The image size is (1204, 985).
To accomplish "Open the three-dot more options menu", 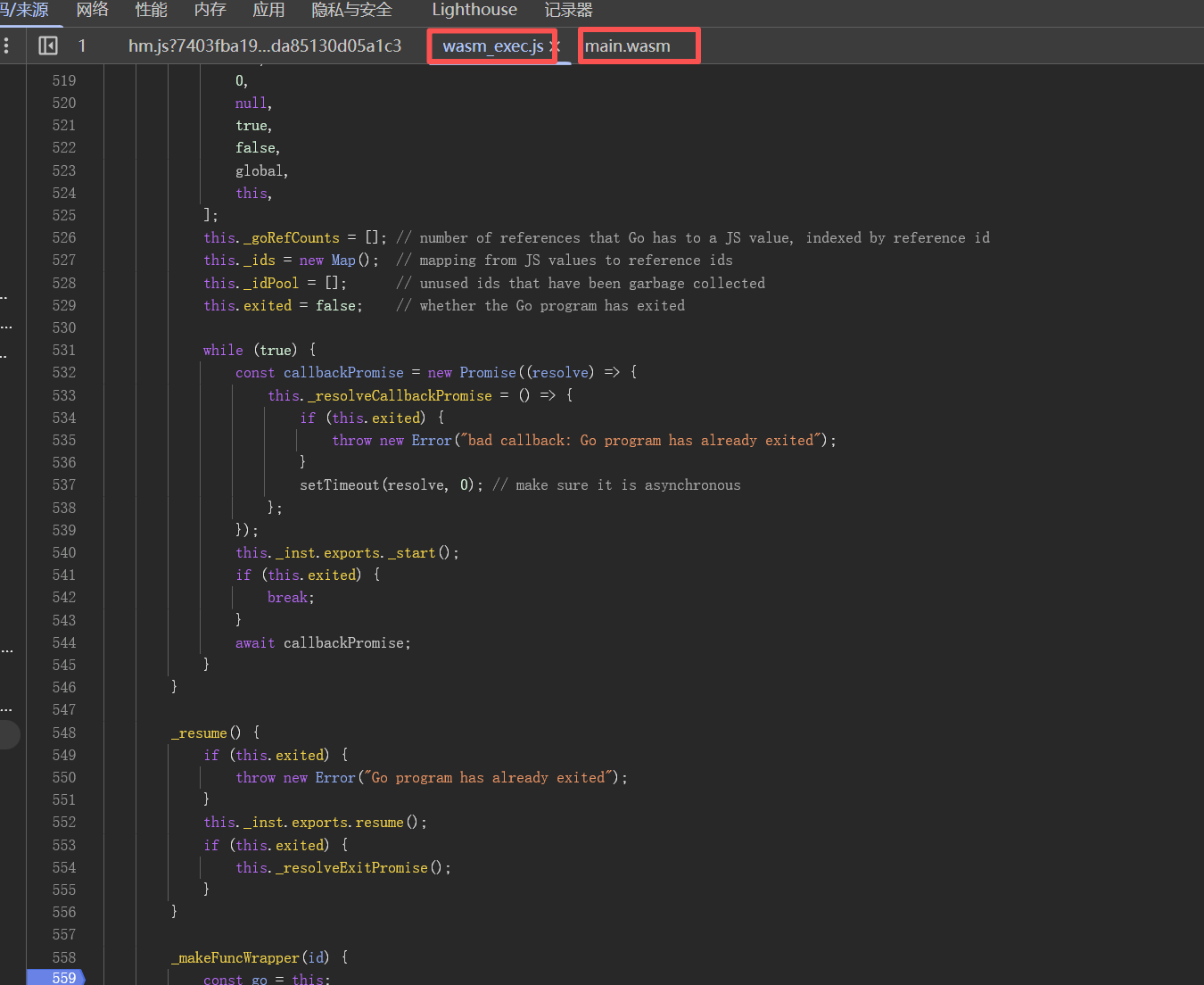I will tap(6, 46).
